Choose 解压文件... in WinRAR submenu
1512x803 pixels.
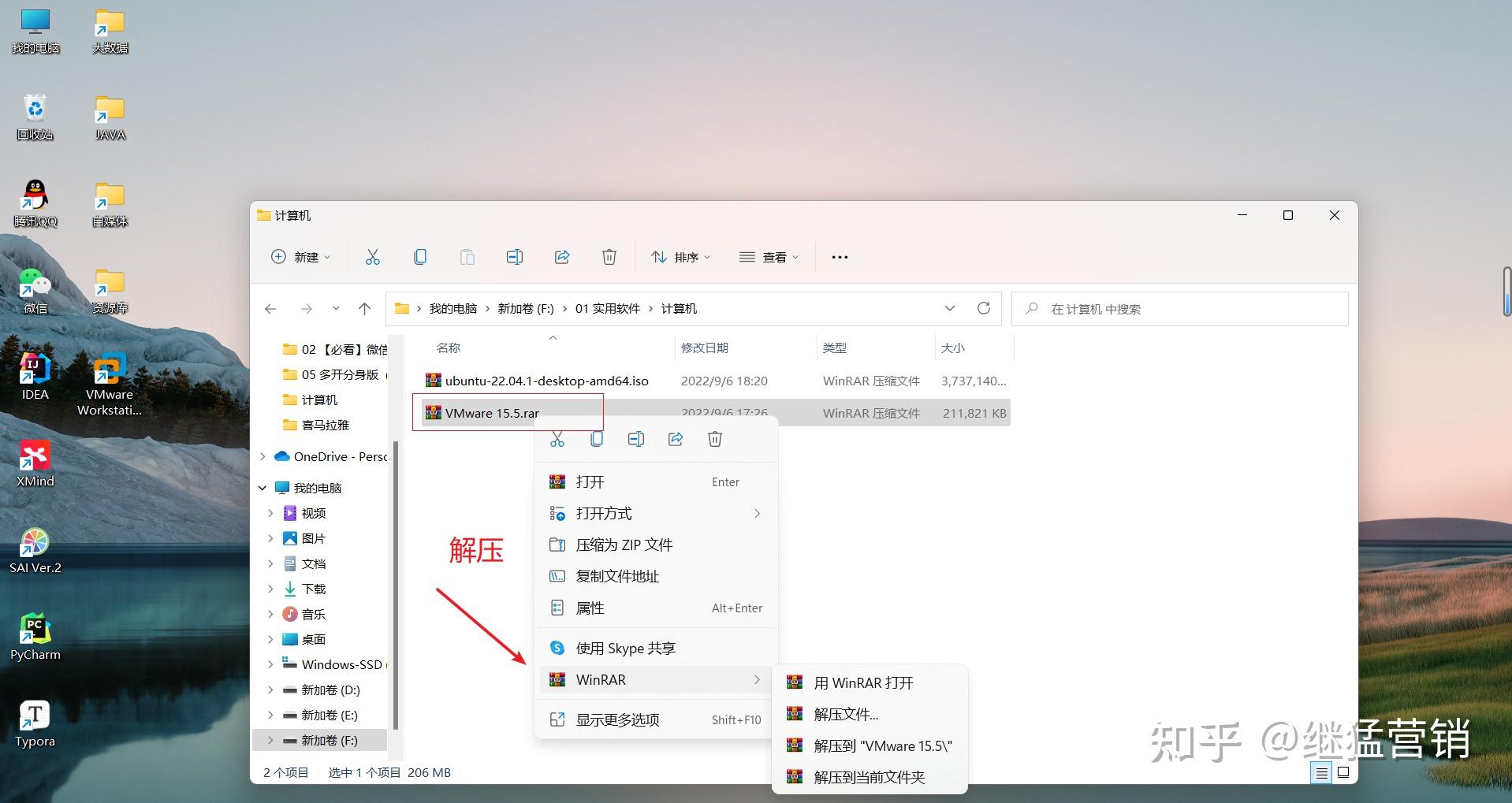pos(870,714)
